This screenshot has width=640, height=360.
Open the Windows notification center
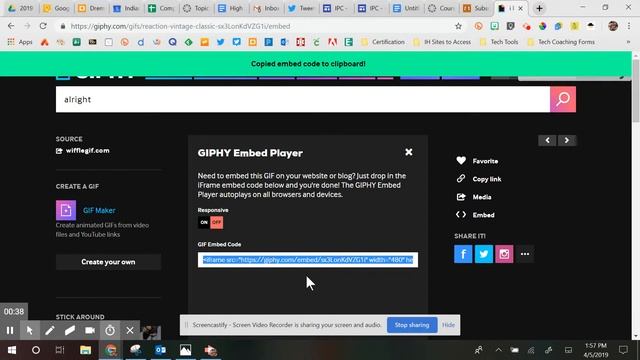pos(623,350)
